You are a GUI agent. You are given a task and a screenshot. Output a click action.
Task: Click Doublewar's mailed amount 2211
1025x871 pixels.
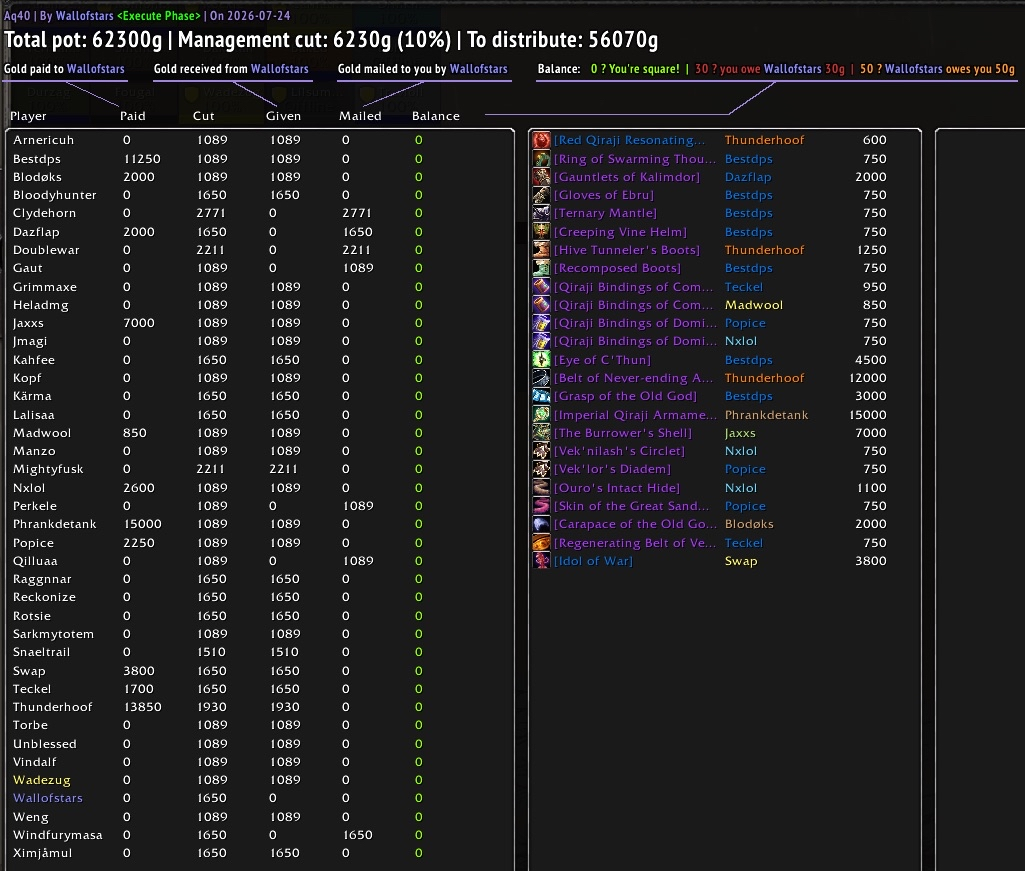point(356,250)
